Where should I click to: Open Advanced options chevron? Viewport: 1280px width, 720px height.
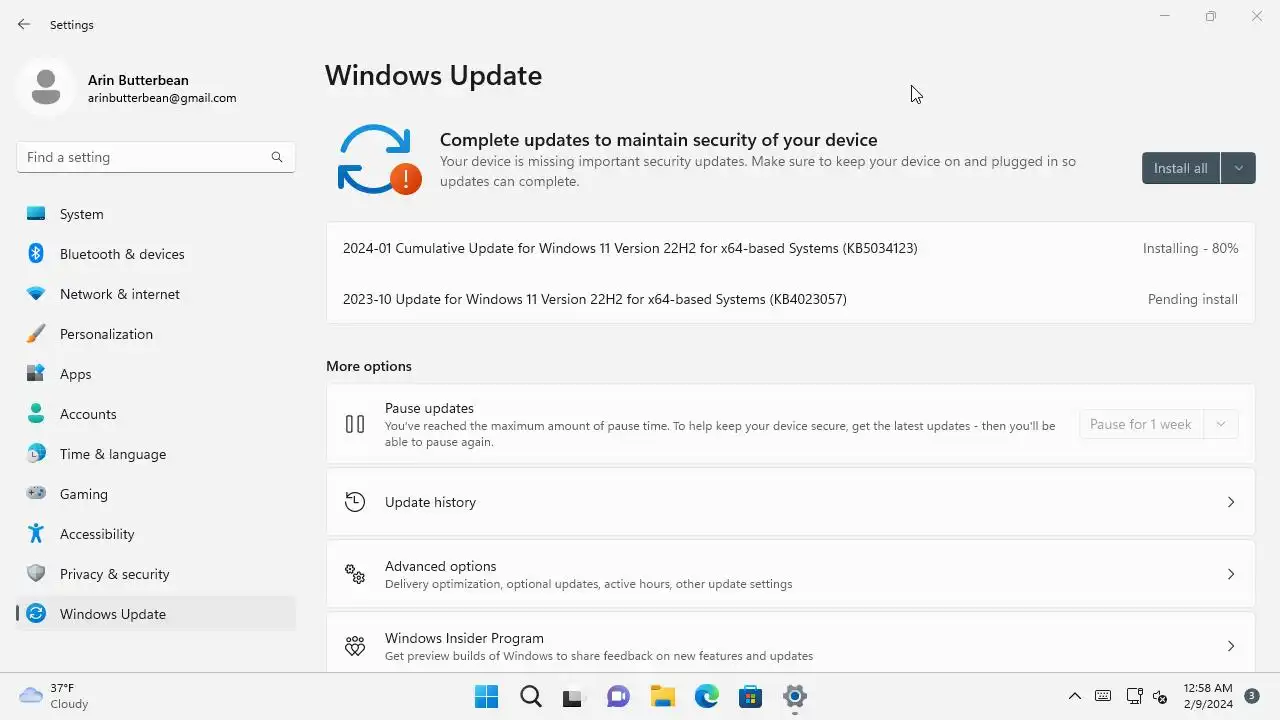(x=1231, y=574)
